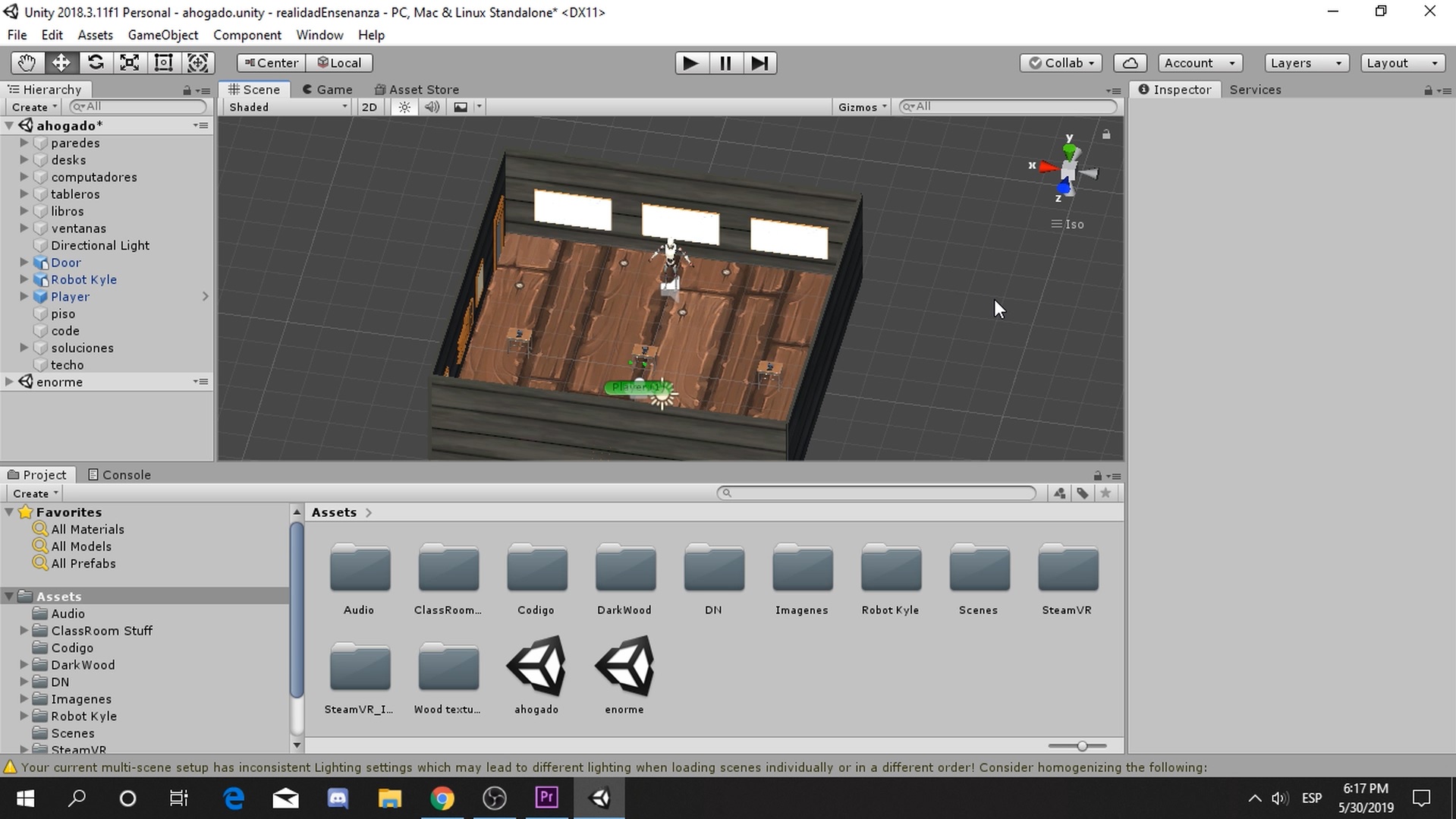Expand the Robot Kyle hierarchy object
This screenshot has height=819, width=1456.
coord(24,279)
